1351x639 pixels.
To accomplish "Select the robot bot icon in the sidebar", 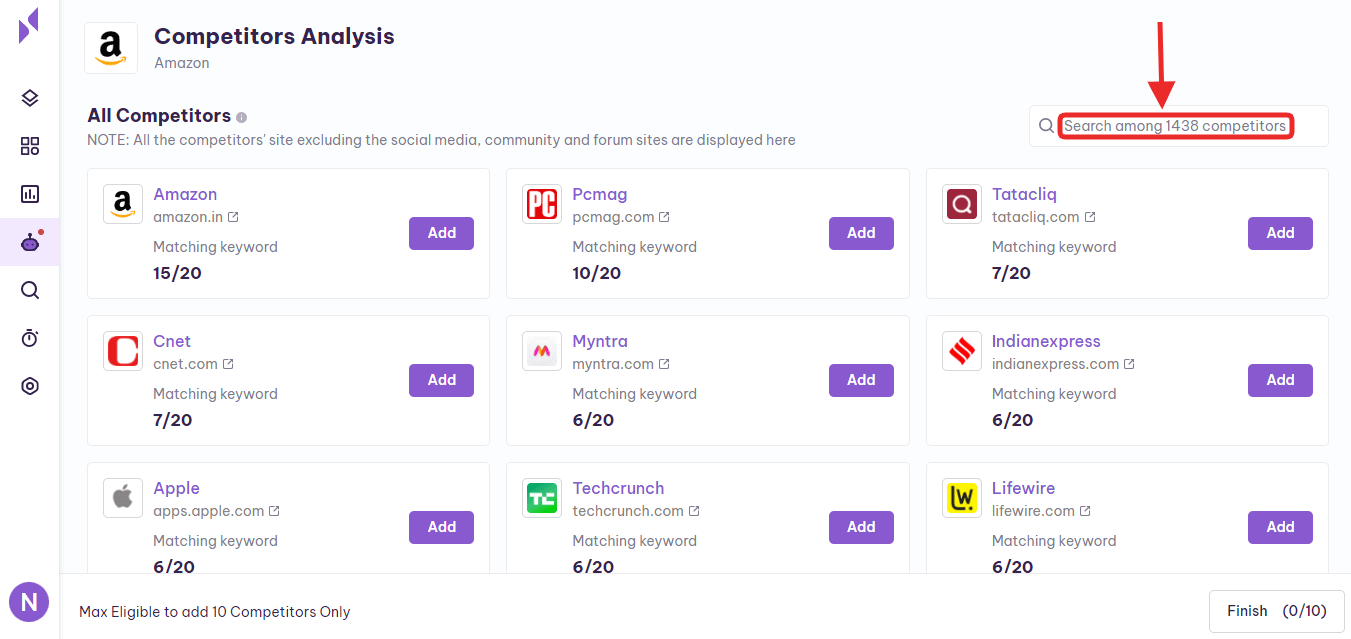I will [30, 242].
